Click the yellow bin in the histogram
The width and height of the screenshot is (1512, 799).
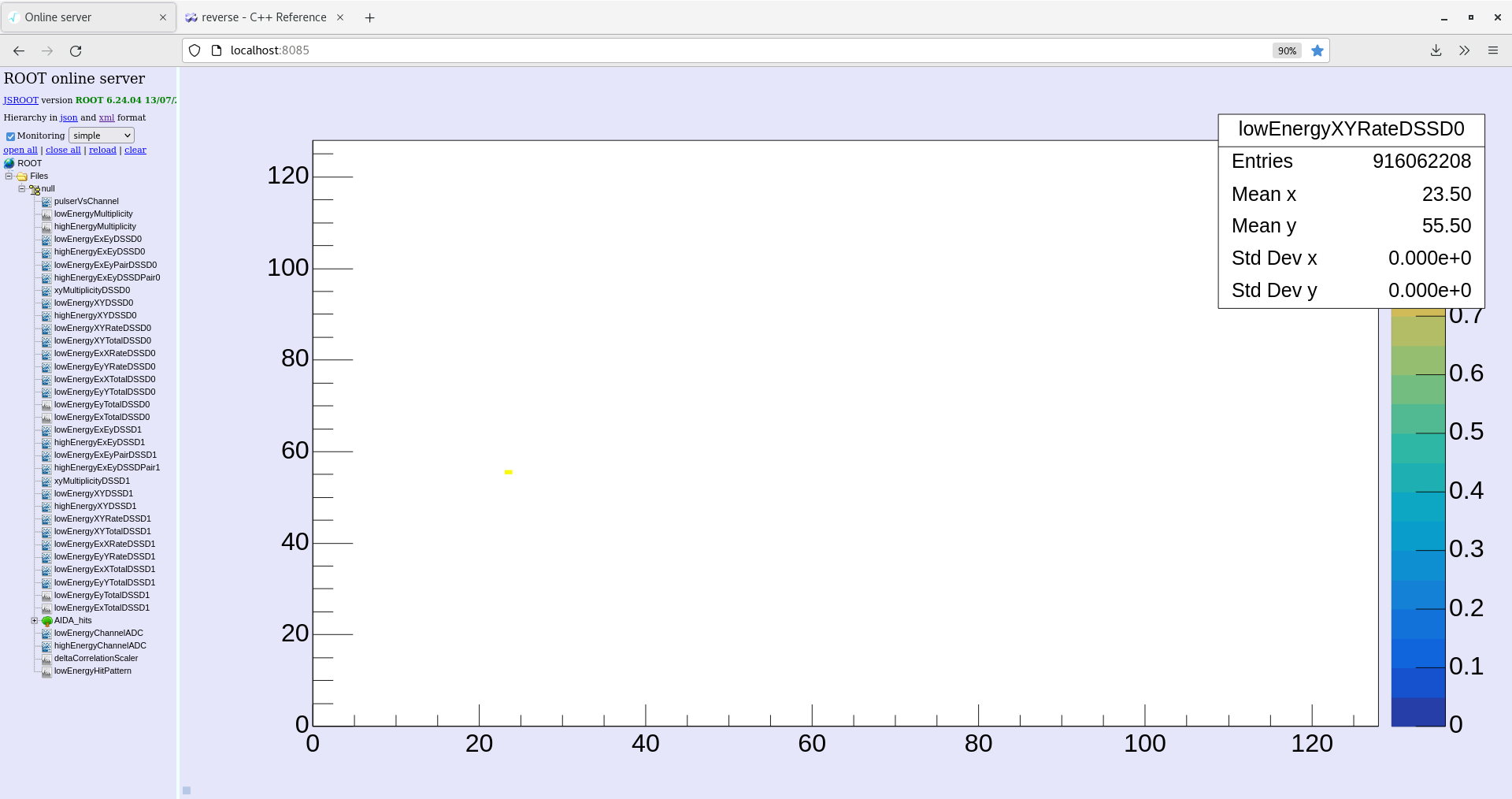point(509,472)
